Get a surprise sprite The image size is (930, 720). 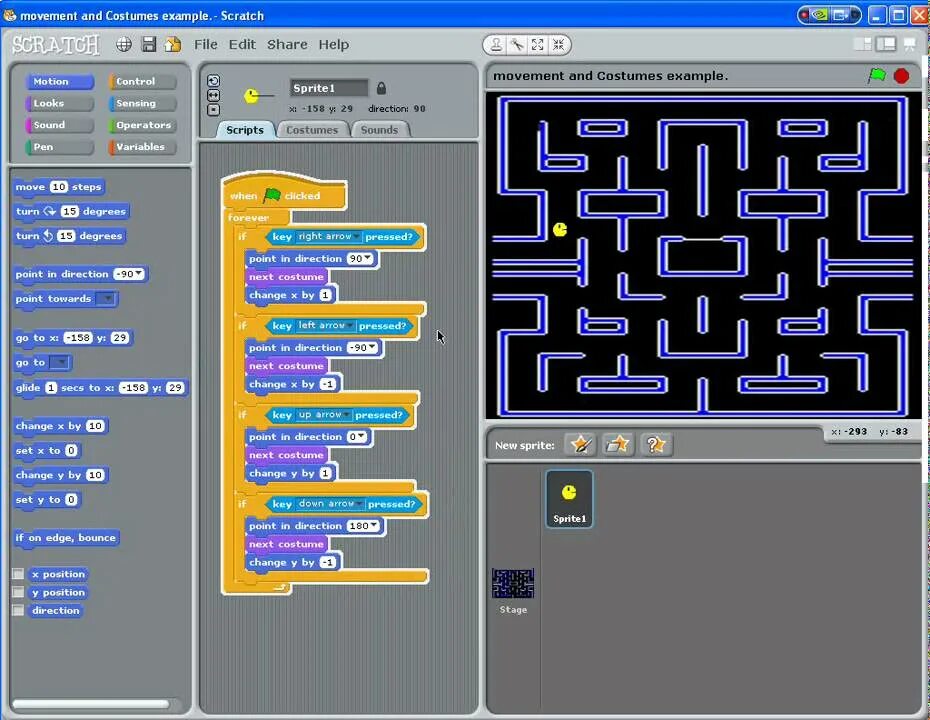point(655,444)
